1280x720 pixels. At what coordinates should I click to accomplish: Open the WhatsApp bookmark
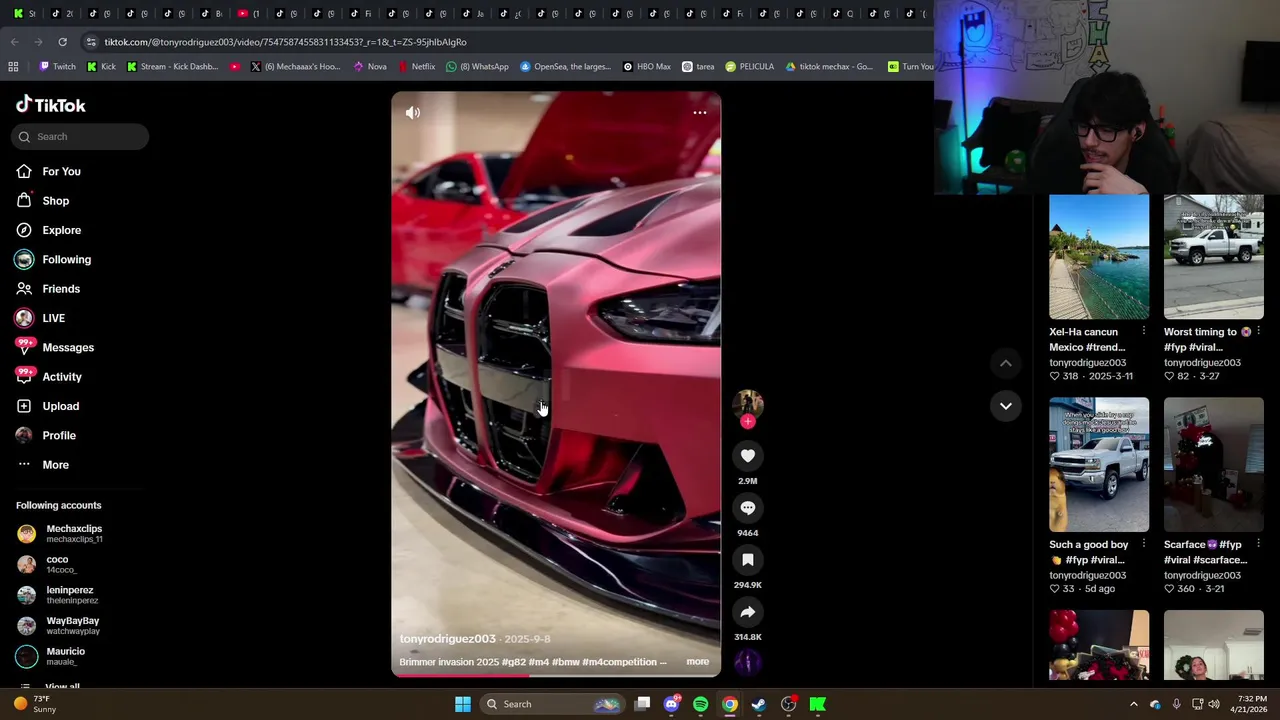[477, 67]
